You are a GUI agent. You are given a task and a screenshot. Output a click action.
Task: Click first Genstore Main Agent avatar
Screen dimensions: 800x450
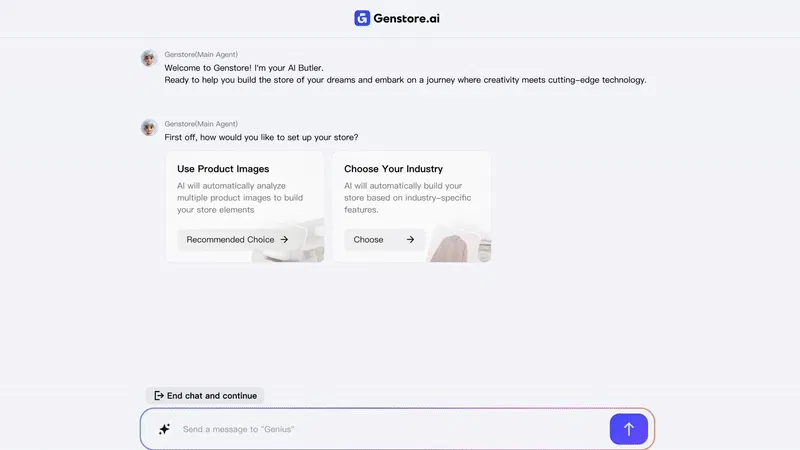coord(149,58)
